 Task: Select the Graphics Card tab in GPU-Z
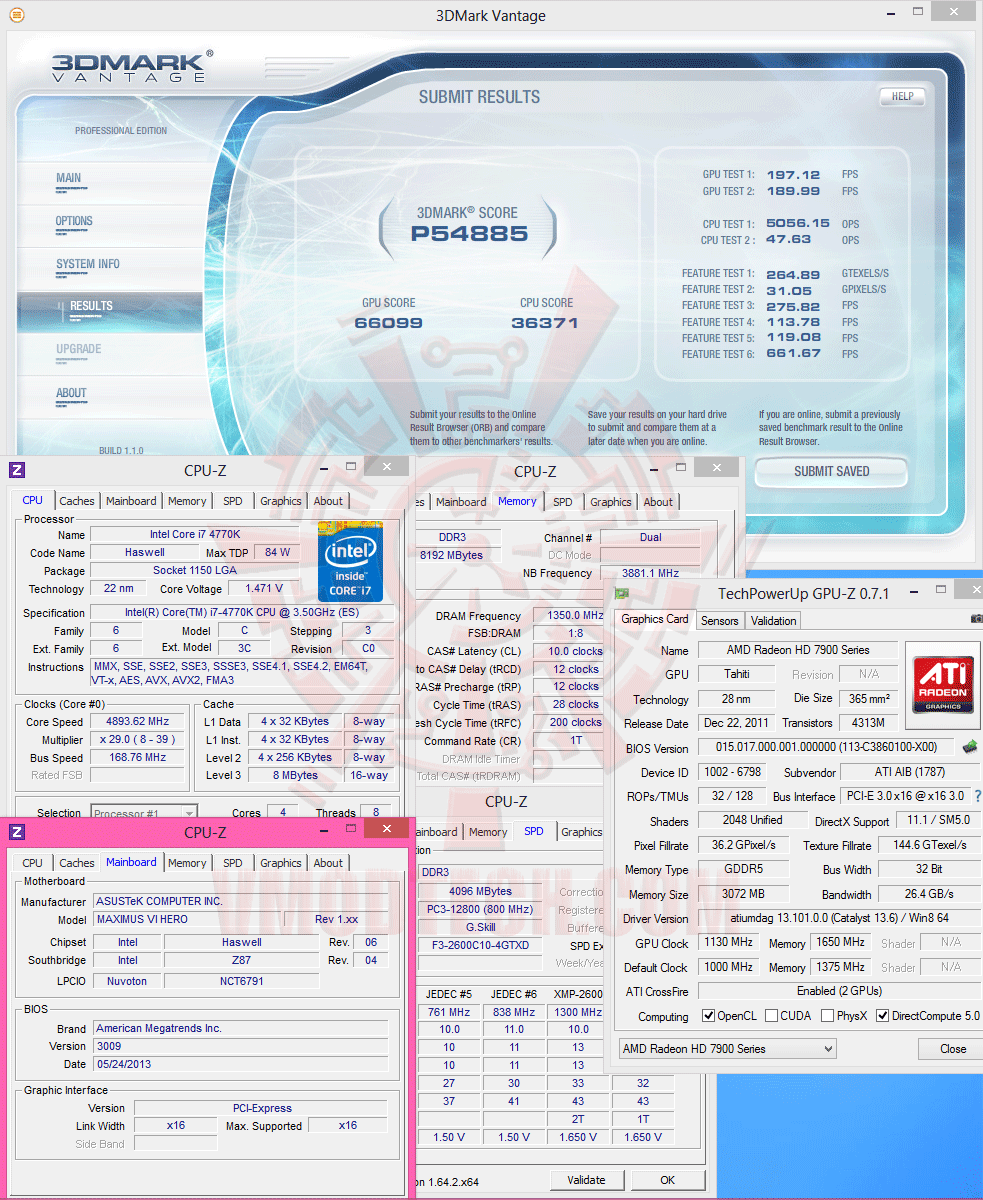point(655,619)
